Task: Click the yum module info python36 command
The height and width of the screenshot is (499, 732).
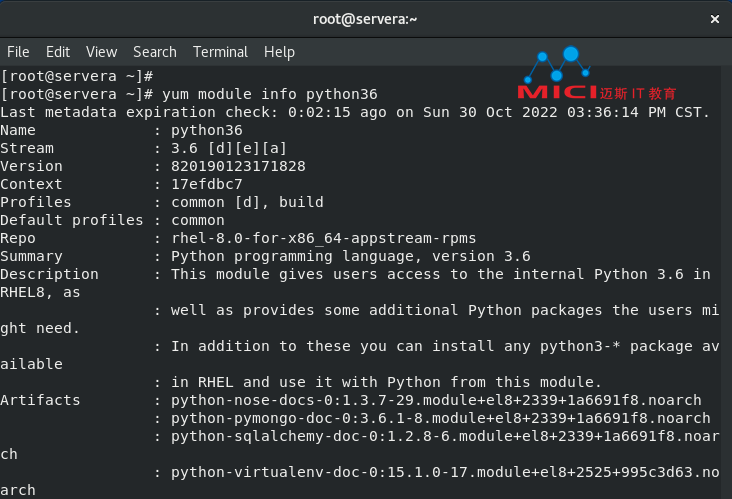Action: 270,94
